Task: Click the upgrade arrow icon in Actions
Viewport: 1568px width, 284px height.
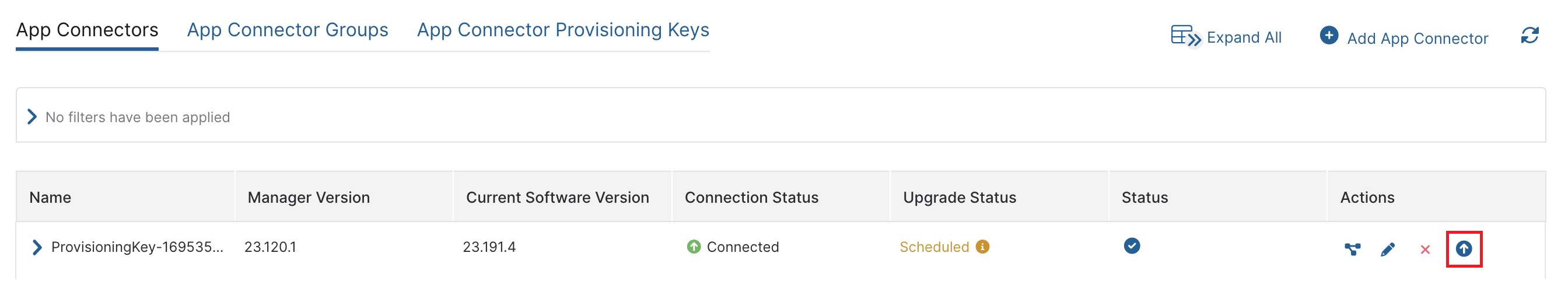Action: (1464, 249)
